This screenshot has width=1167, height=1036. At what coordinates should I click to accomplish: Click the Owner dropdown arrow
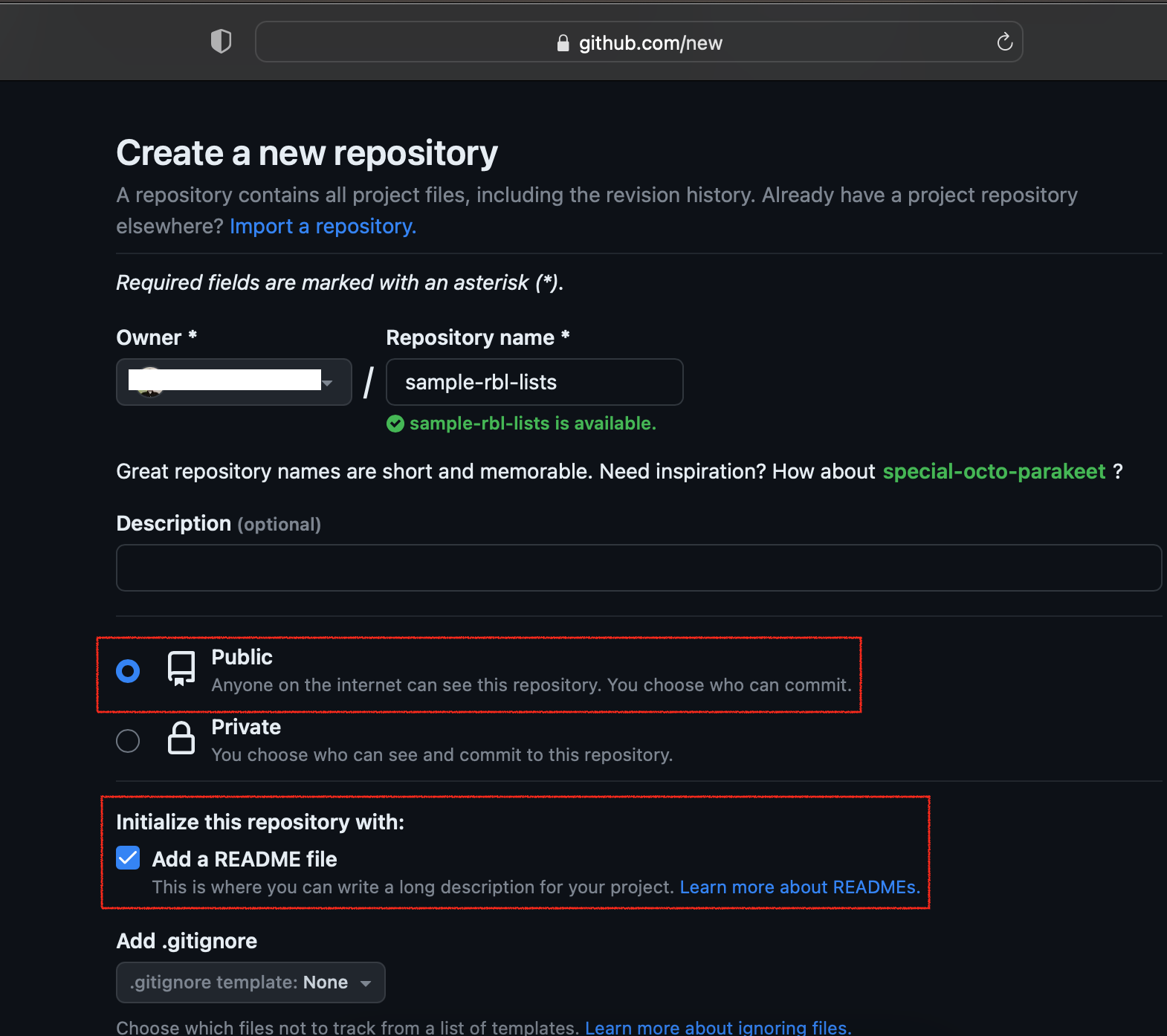(x=327, y=383)
